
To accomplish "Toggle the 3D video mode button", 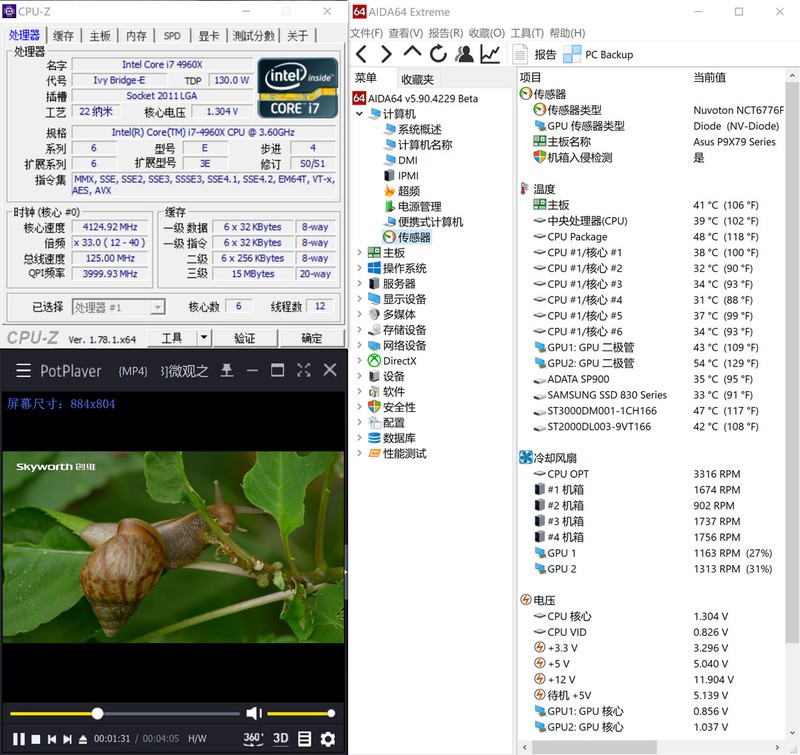I will [280, 739].
